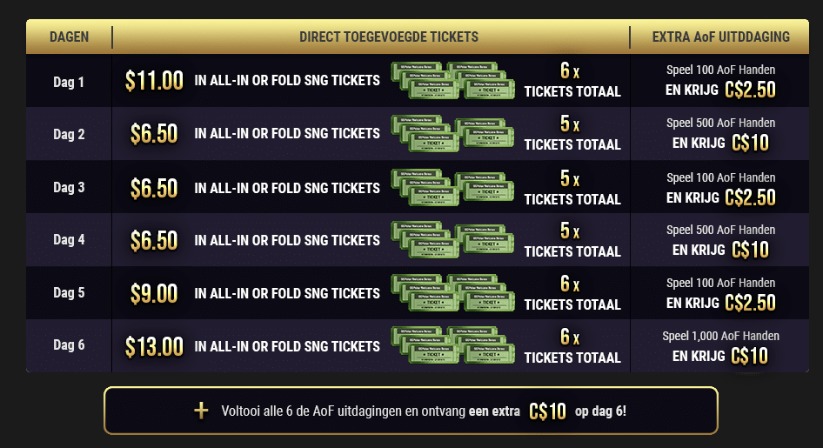Click "6 x Tickets Totaal" in Dag 5 row
The image size is (823, 448).
pyautogui.click(x=572, y=294)
